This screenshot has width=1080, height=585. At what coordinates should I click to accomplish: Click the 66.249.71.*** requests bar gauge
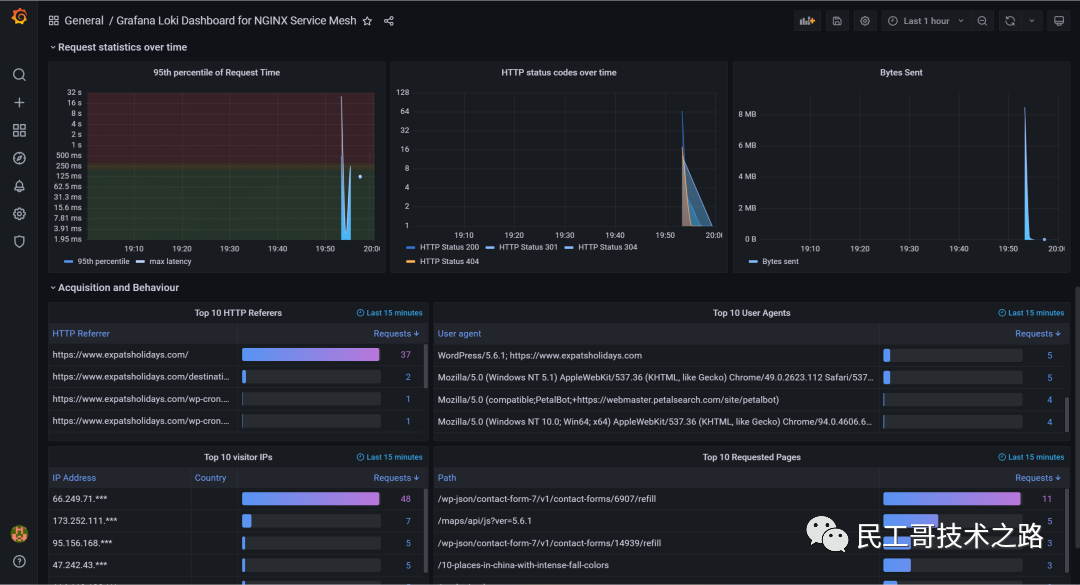pyautogui.click(x=311, y=499)
